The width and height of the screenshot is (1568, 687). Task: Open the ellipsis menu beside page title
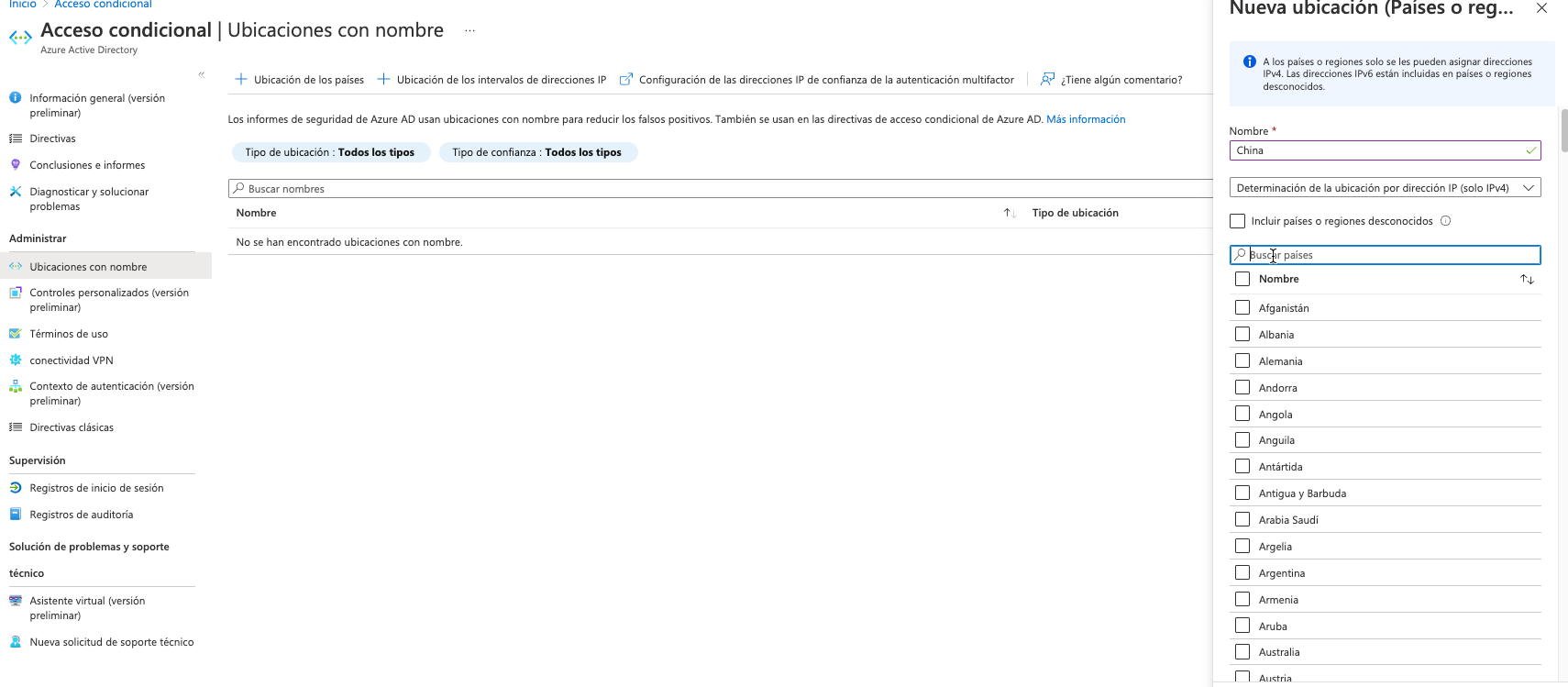click(469, 31)
